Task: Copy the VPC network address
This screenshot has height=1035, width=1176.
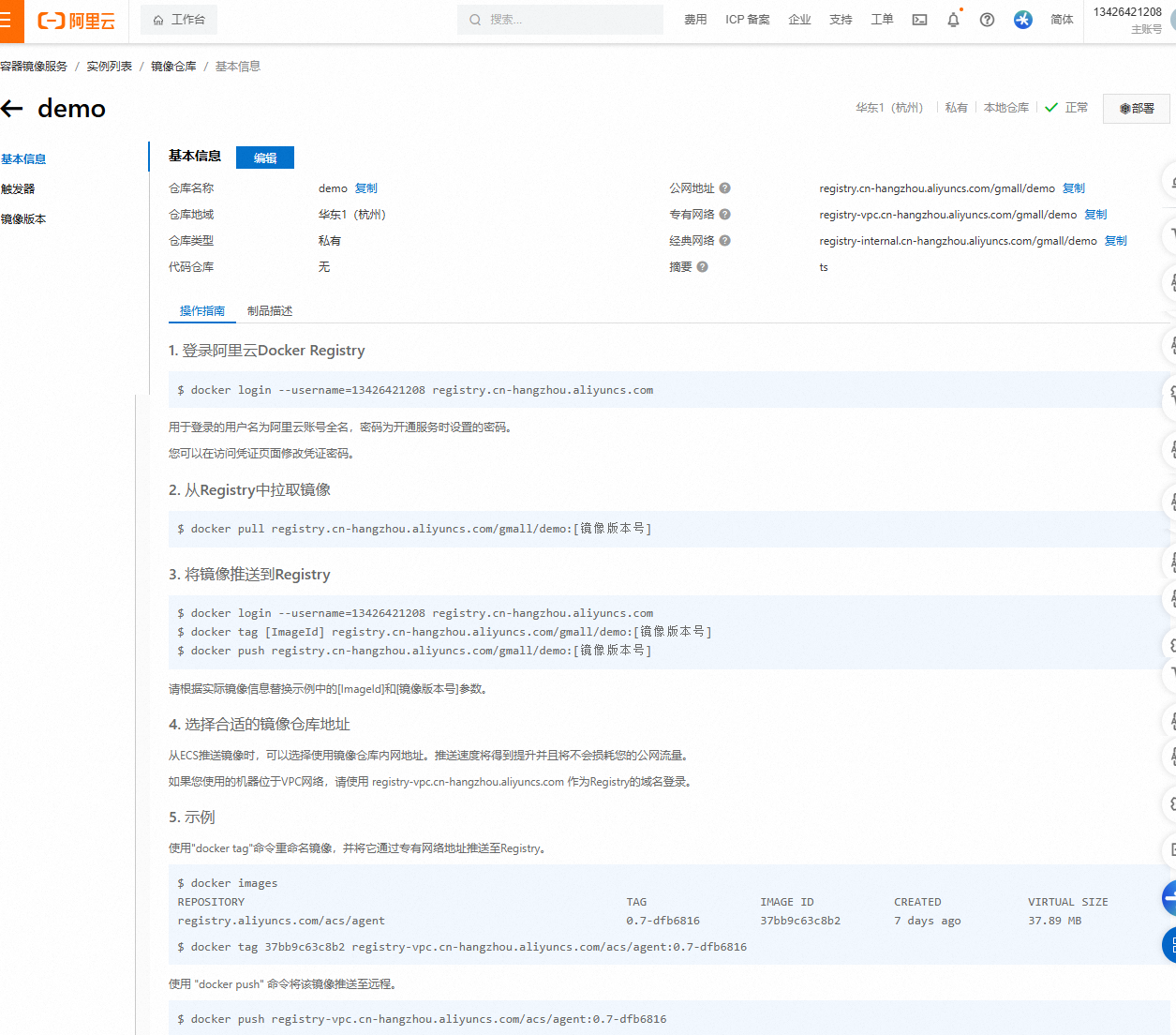Action: [x=1095, y=215]
